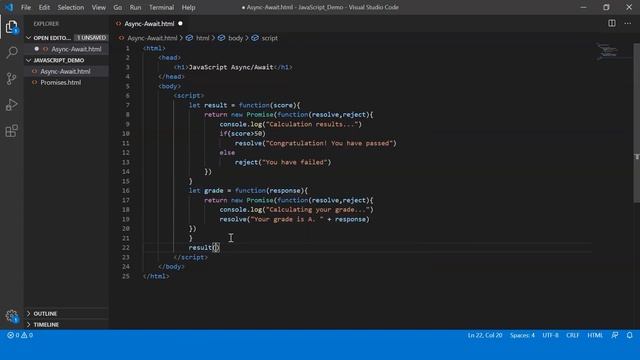Viewport: 640px width, 360px height.
Task: Click the editor vertical scrollbar
Action: [x=636, y=122]
